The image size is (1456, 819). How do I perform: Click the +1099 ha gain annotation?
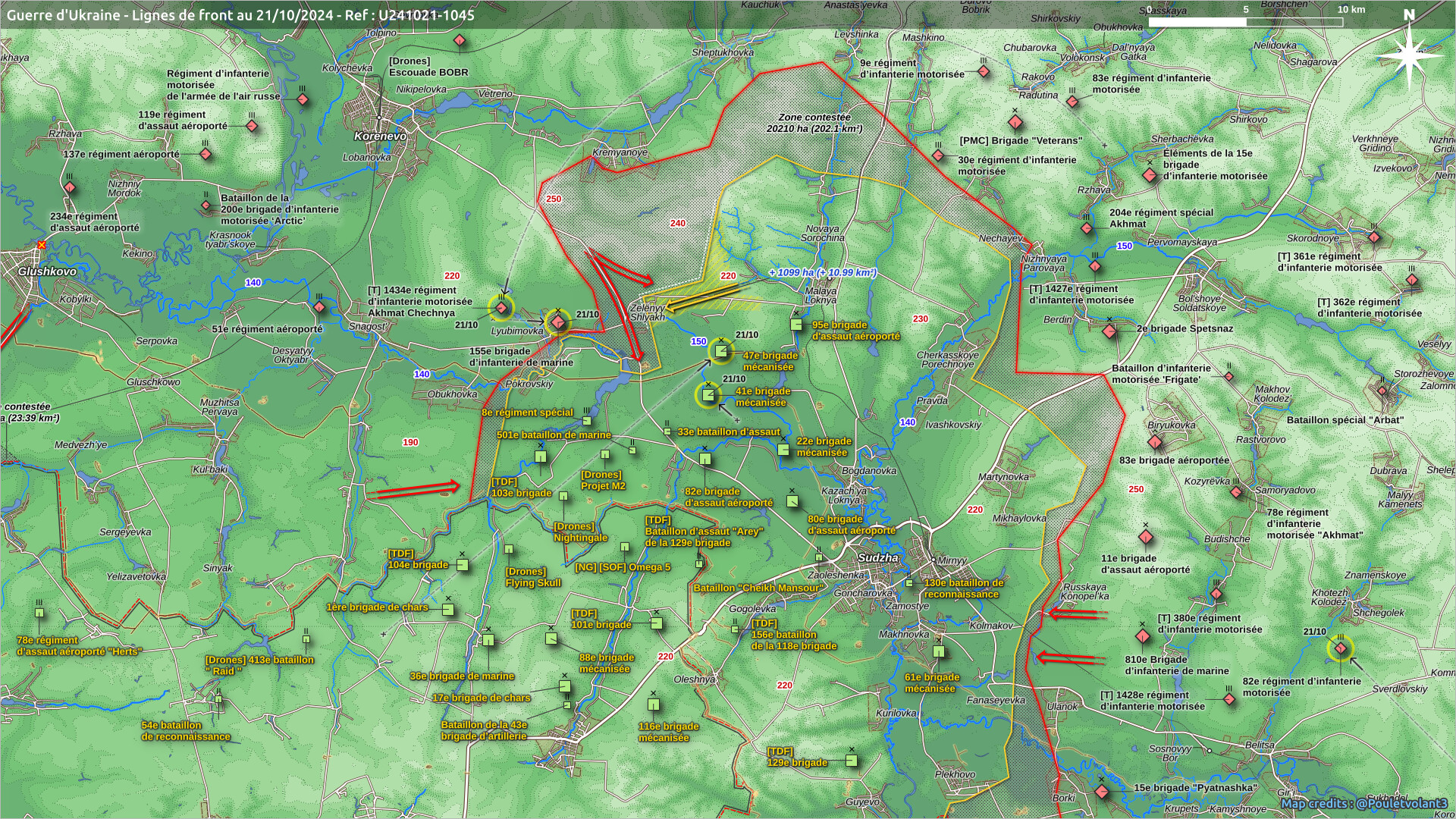pyautogui.click(x=822, y=272)
